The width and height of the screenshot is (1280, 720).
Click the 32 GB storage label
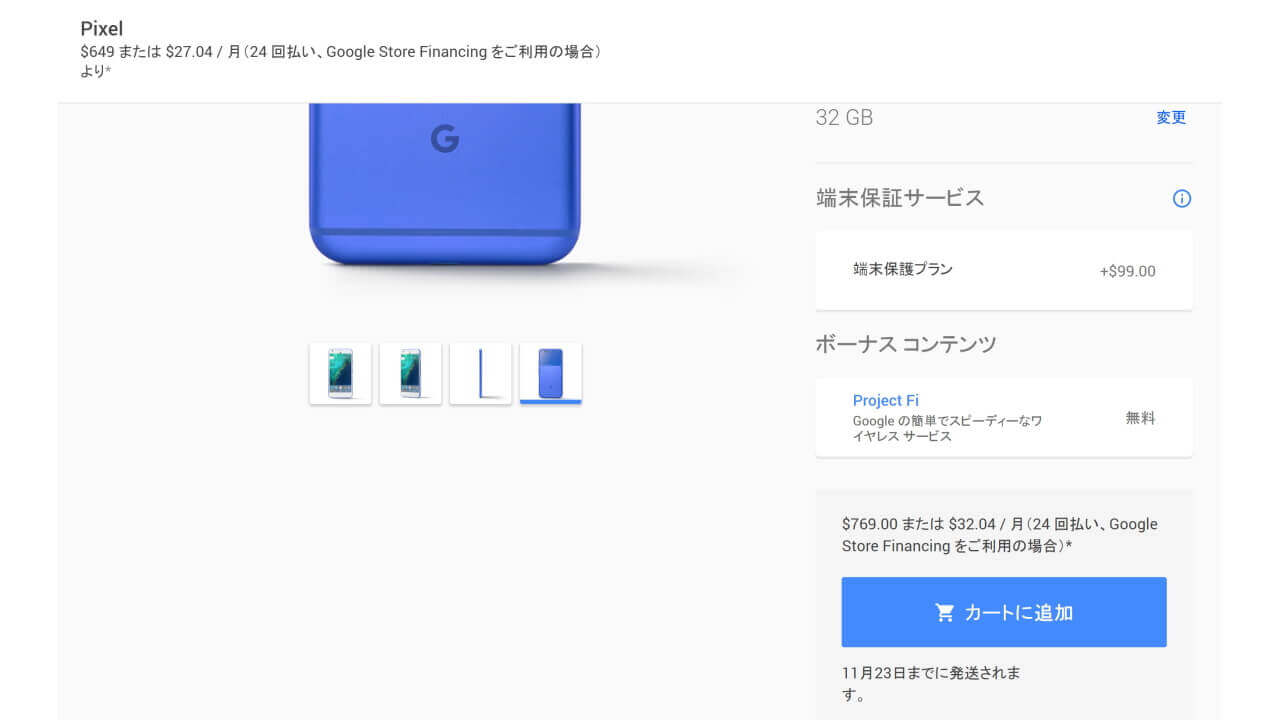(843, 117)
